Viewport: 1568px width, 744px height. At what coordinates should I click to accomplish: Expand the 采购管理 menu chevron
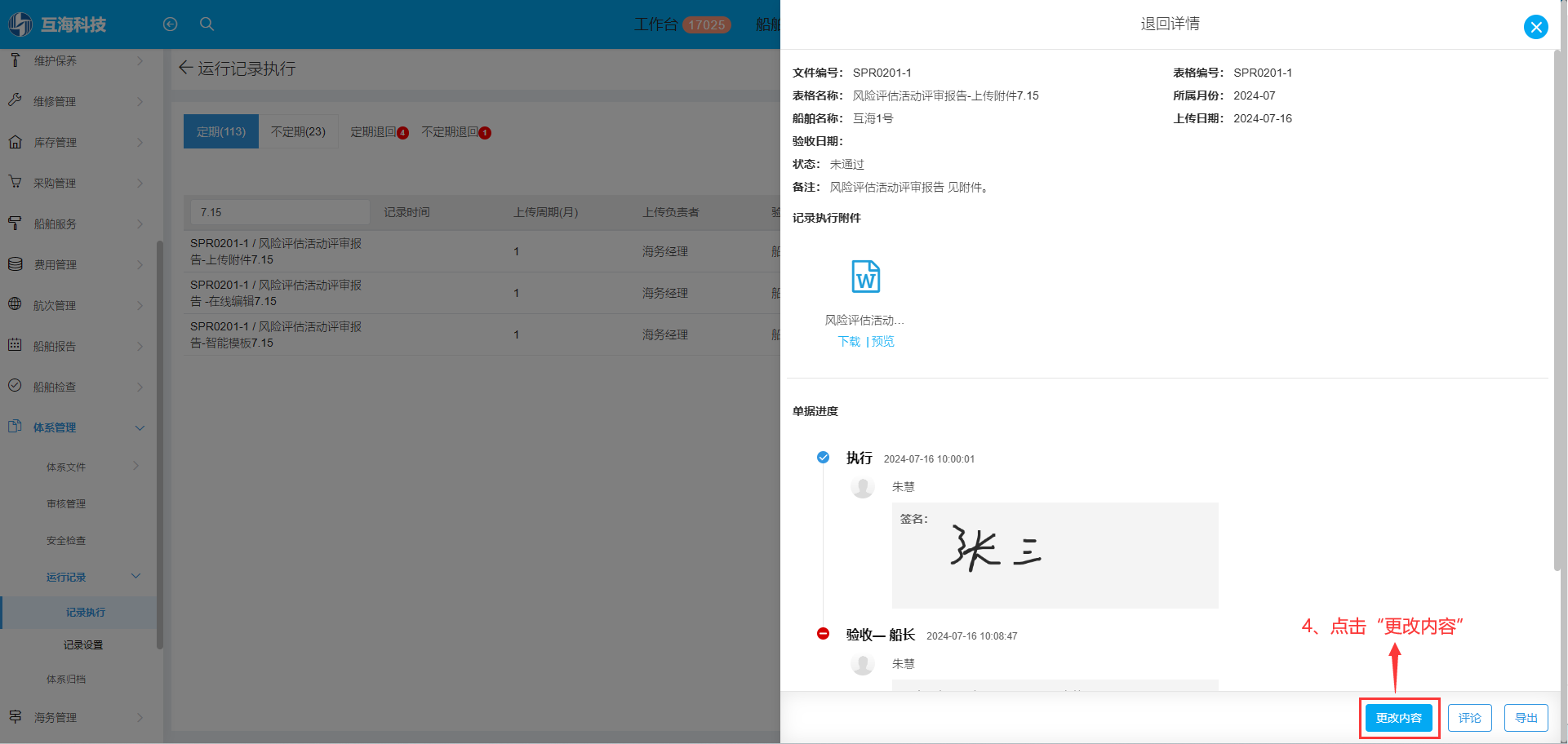click(x=140, y=184)
